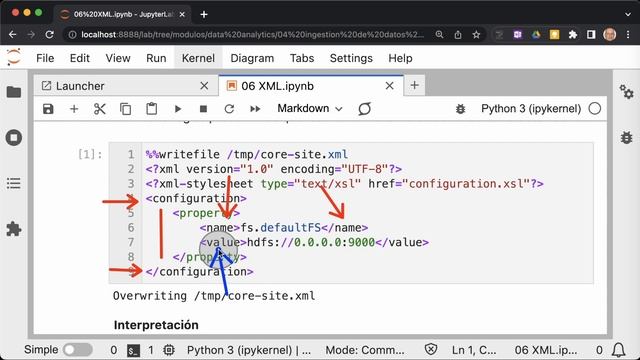Image resolution: width=640 pixels, height=360 pixels.
Task: Open the Debugger bug icon in right sidebar
Action: (626, 138)
